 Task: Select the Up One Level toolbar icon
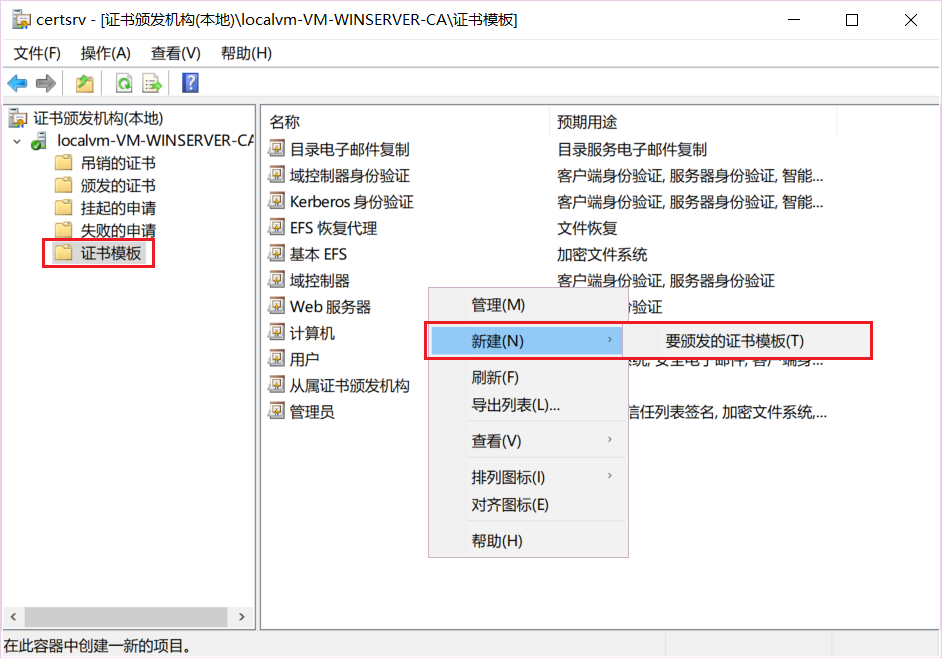pos(85,82)
